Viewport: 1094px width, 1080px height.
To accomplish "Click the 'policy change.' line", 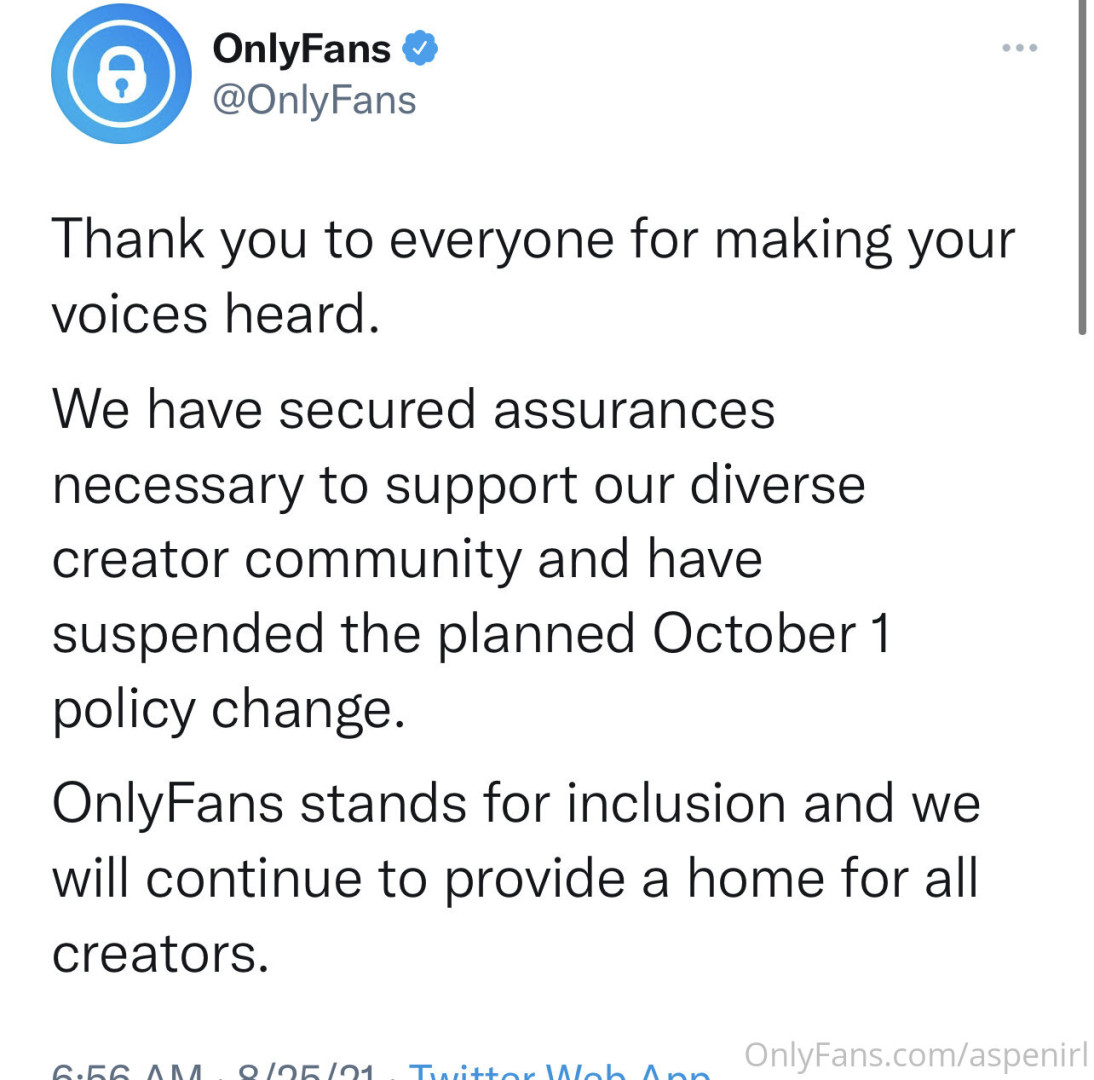I will click(228, 710).
